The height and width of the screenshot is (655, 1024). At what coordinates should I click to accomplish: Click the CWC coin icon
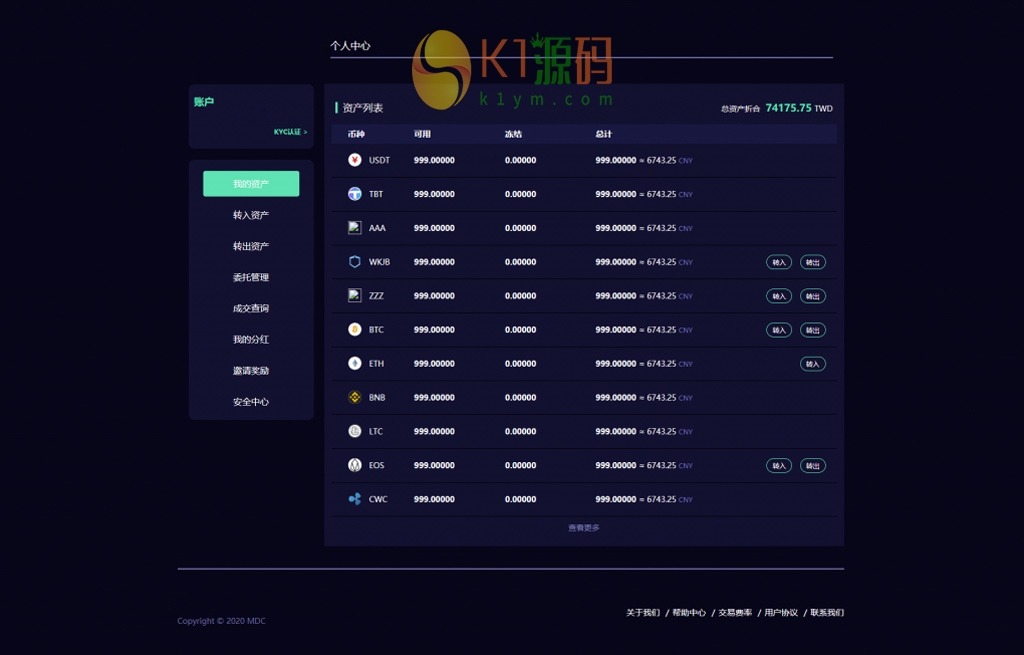354,499
